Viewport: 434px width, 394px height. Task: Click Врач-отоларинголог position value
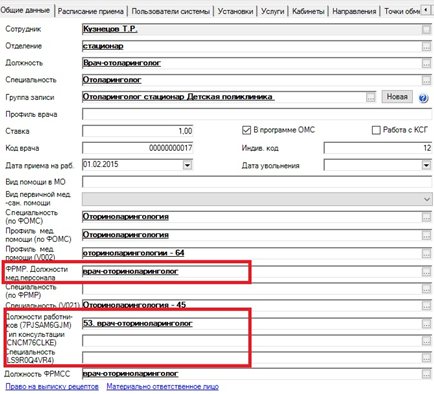[x=122, y=63]
